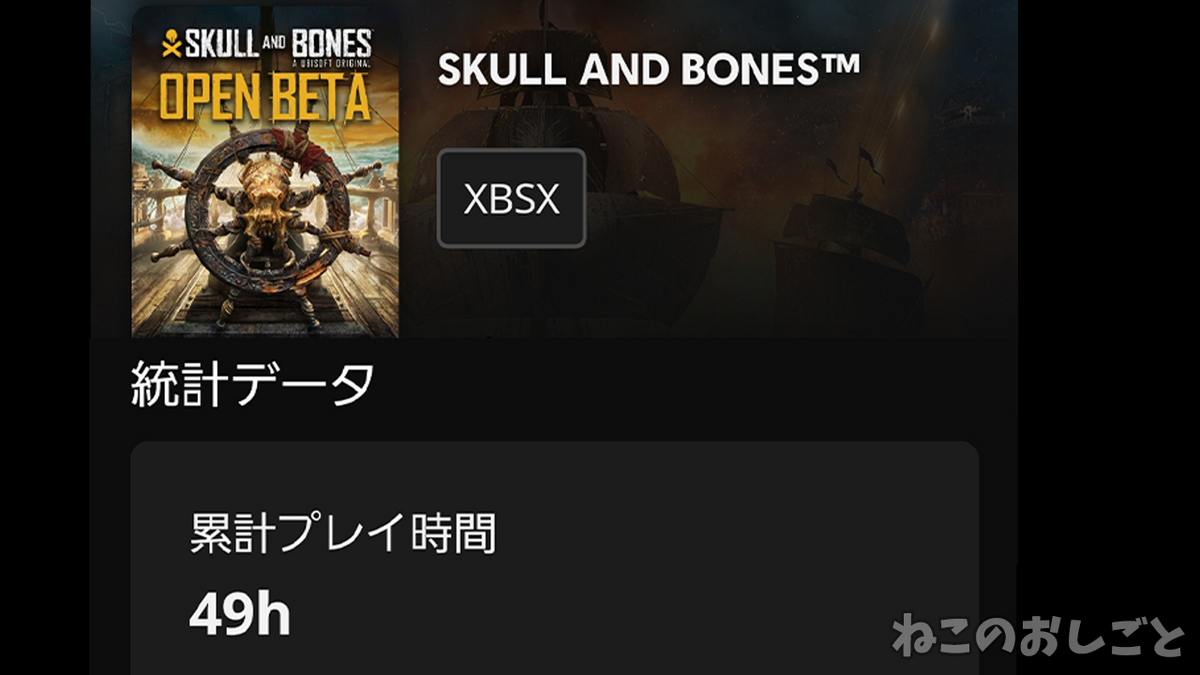Select the 累計プレイ時間 label
Screen dimensions: 1200x675
point(343,536)
